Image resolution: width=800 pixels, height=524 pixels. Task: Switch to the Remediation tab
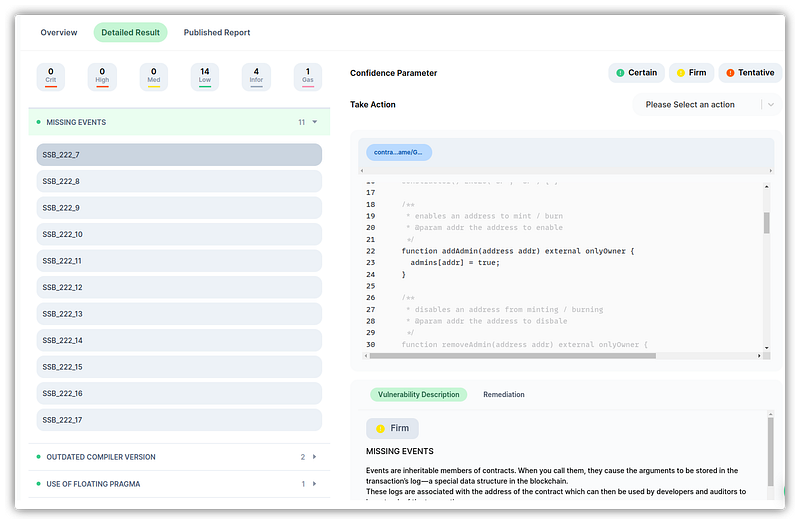(504, 395)
